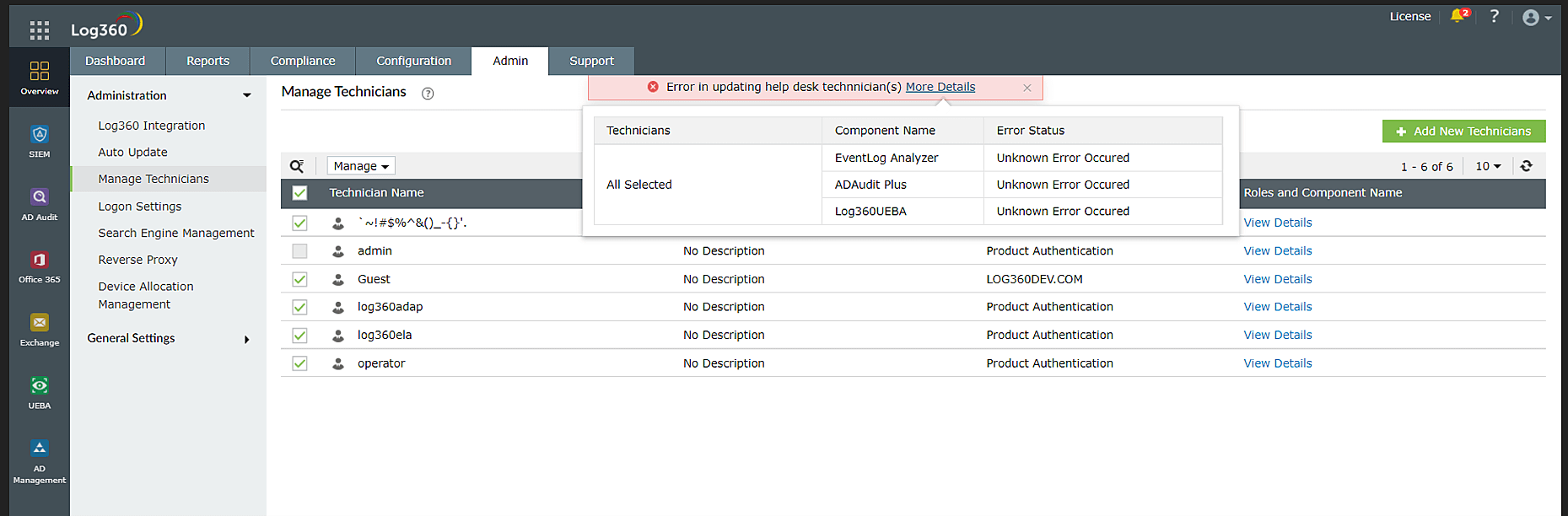Check the admin technician checkbox
Viewport: 1568px width, 516px height.
[299, 251]
